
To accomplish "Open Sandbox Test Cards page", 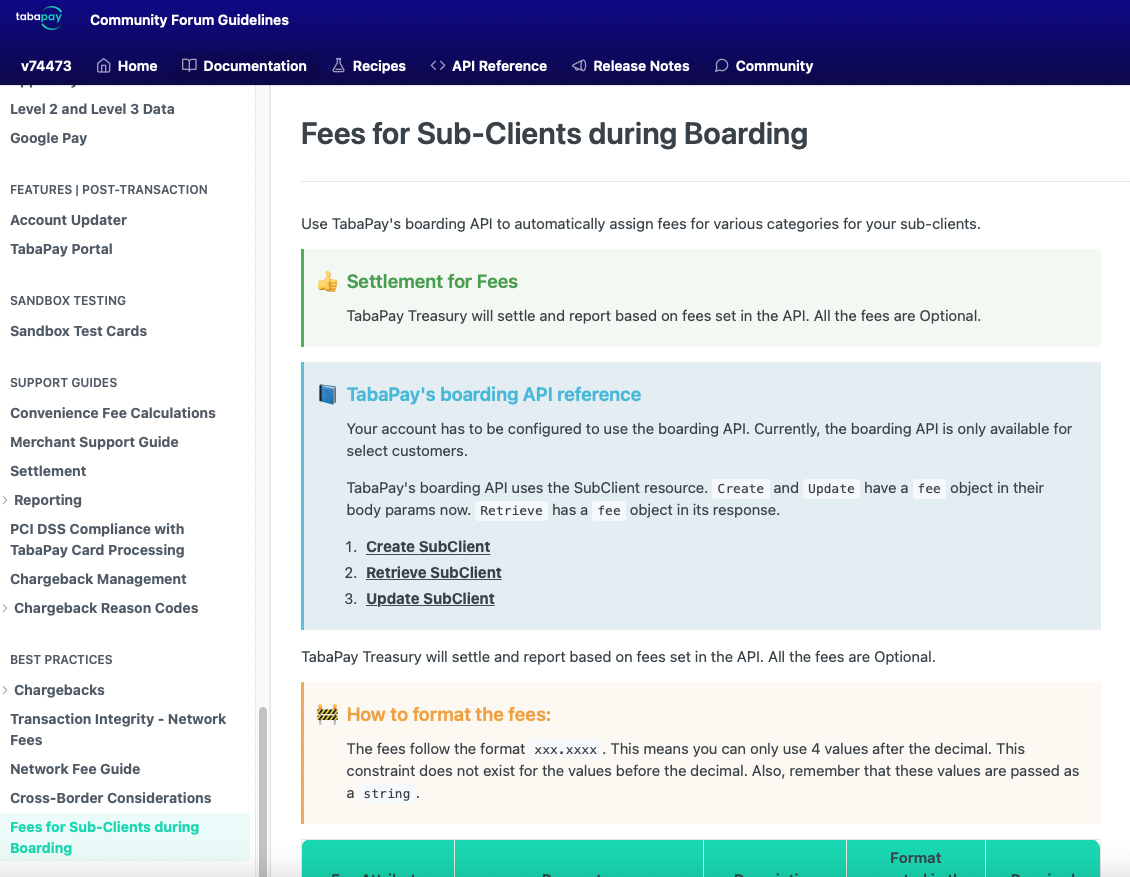I will tap(79, 331).
